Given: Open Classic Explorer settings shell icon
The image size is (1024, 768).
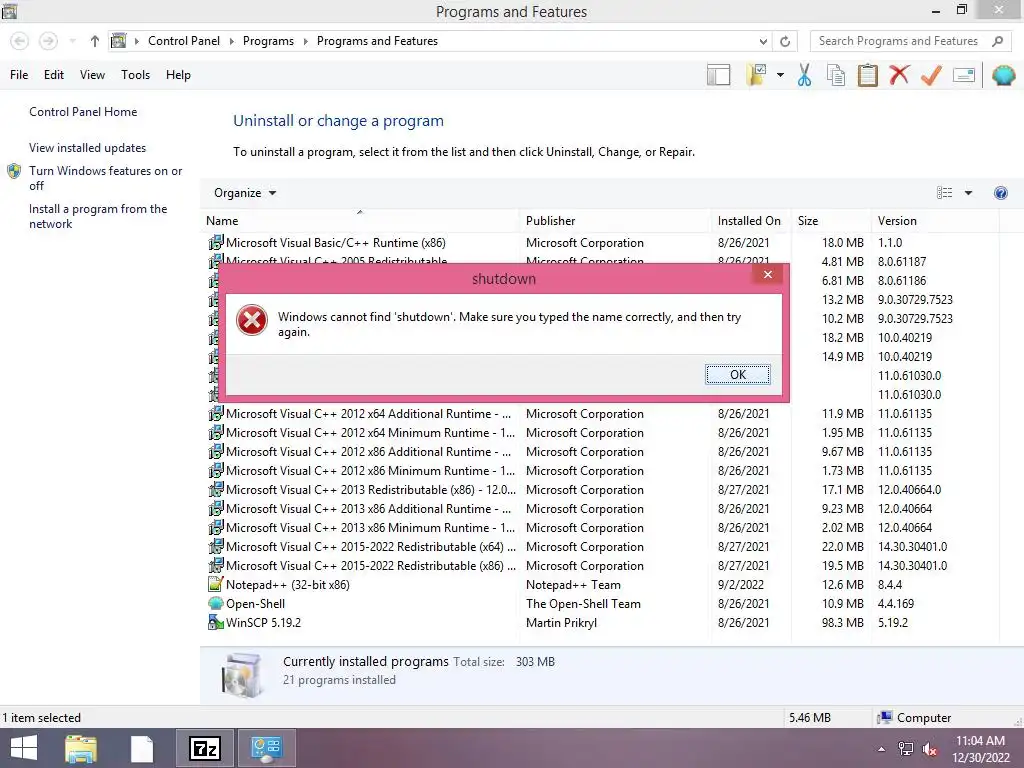Looking at the screenshot, I should [x=1003, y=75].
